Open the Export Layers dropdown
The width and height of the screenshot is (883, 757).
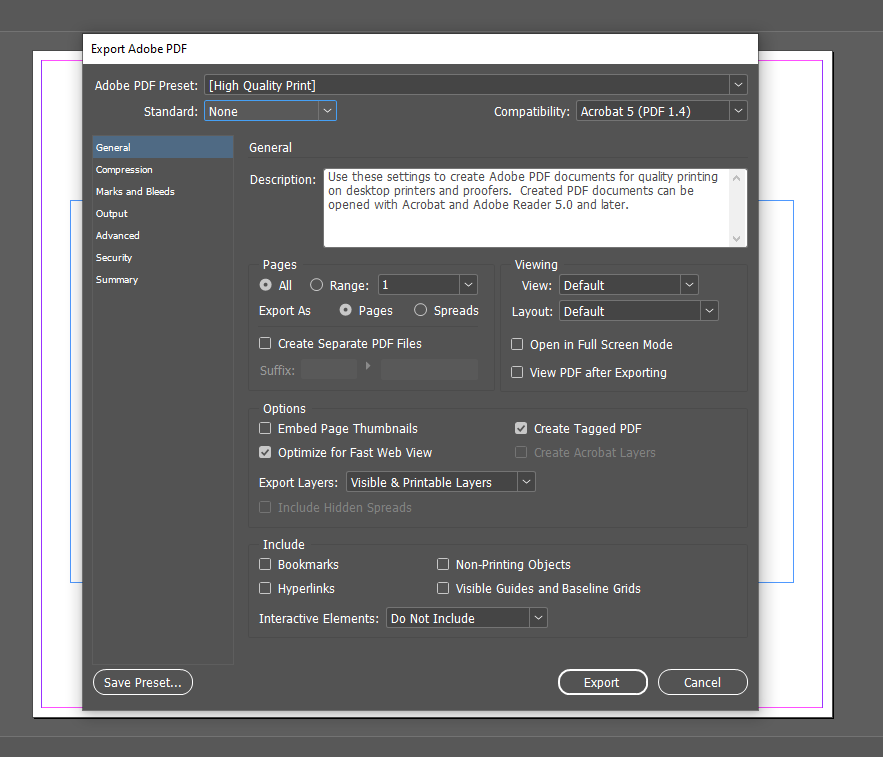pos(440,482)
